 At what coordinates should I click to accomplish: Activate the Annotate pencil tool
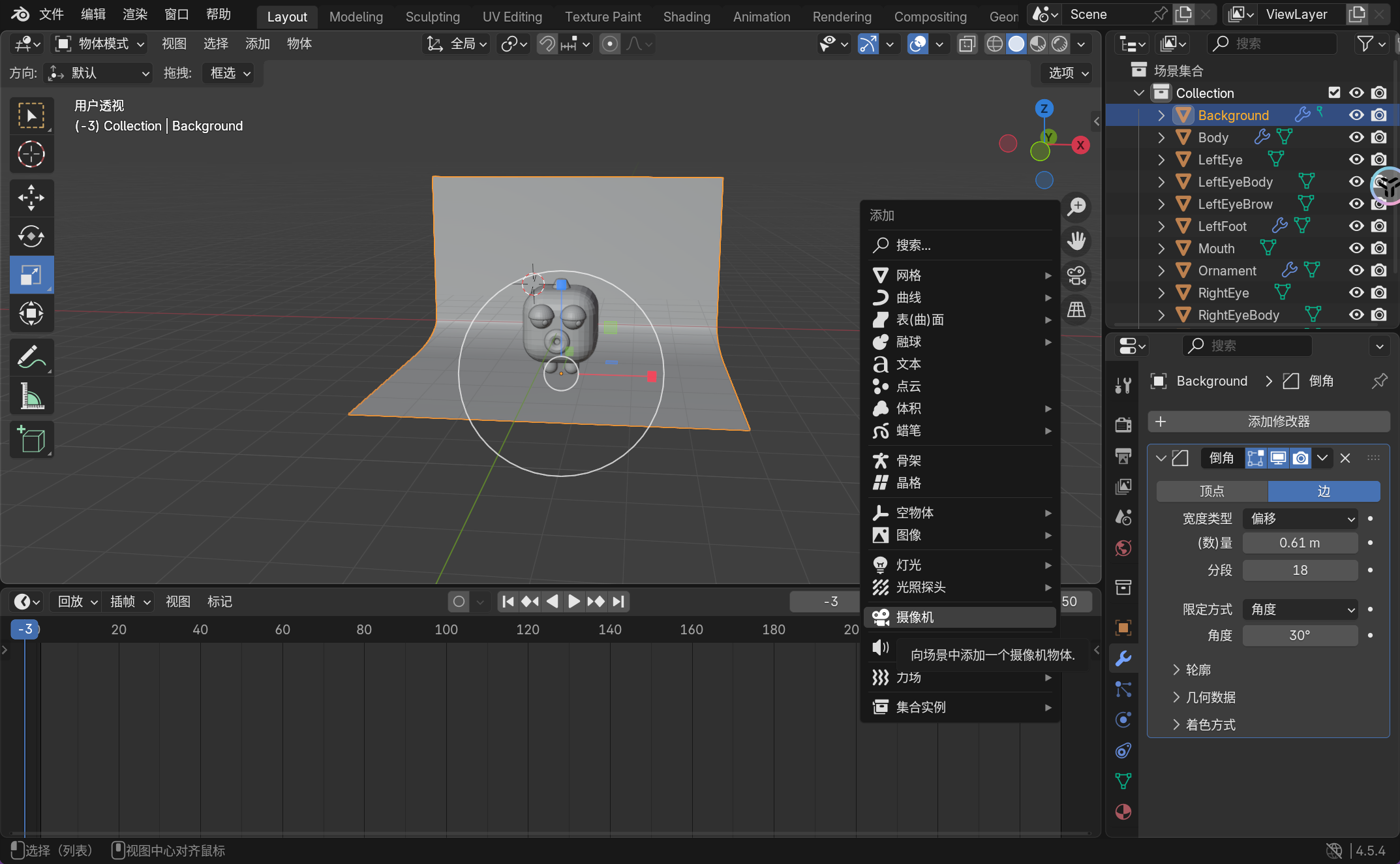[31, 357]
